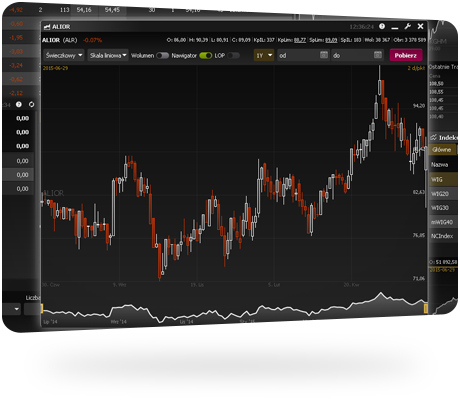Open the 1Y period dropdown
The width and height of the screenshot is (460, 400).
(x=264, y=55)
